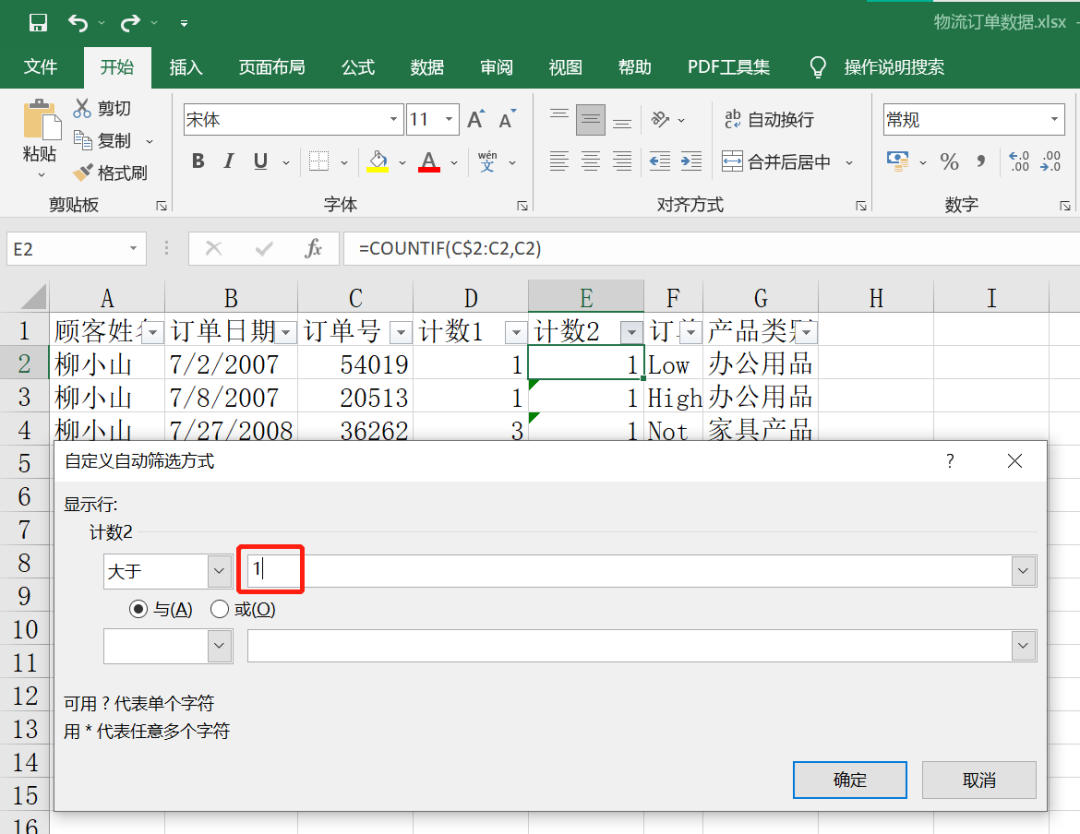This screenshot has width=1080, height=834.
Task: Click 取消 to cancel the dialog
Action: click(x=979, y=780)
